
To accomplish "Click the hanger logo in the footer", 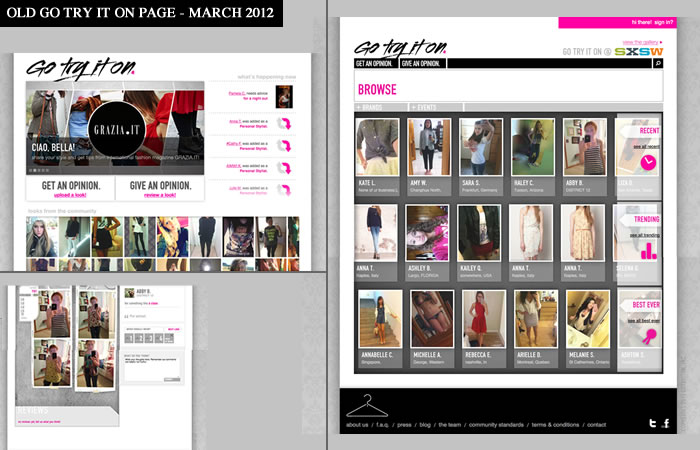I will pyautogui.click(x=367, y=406).
